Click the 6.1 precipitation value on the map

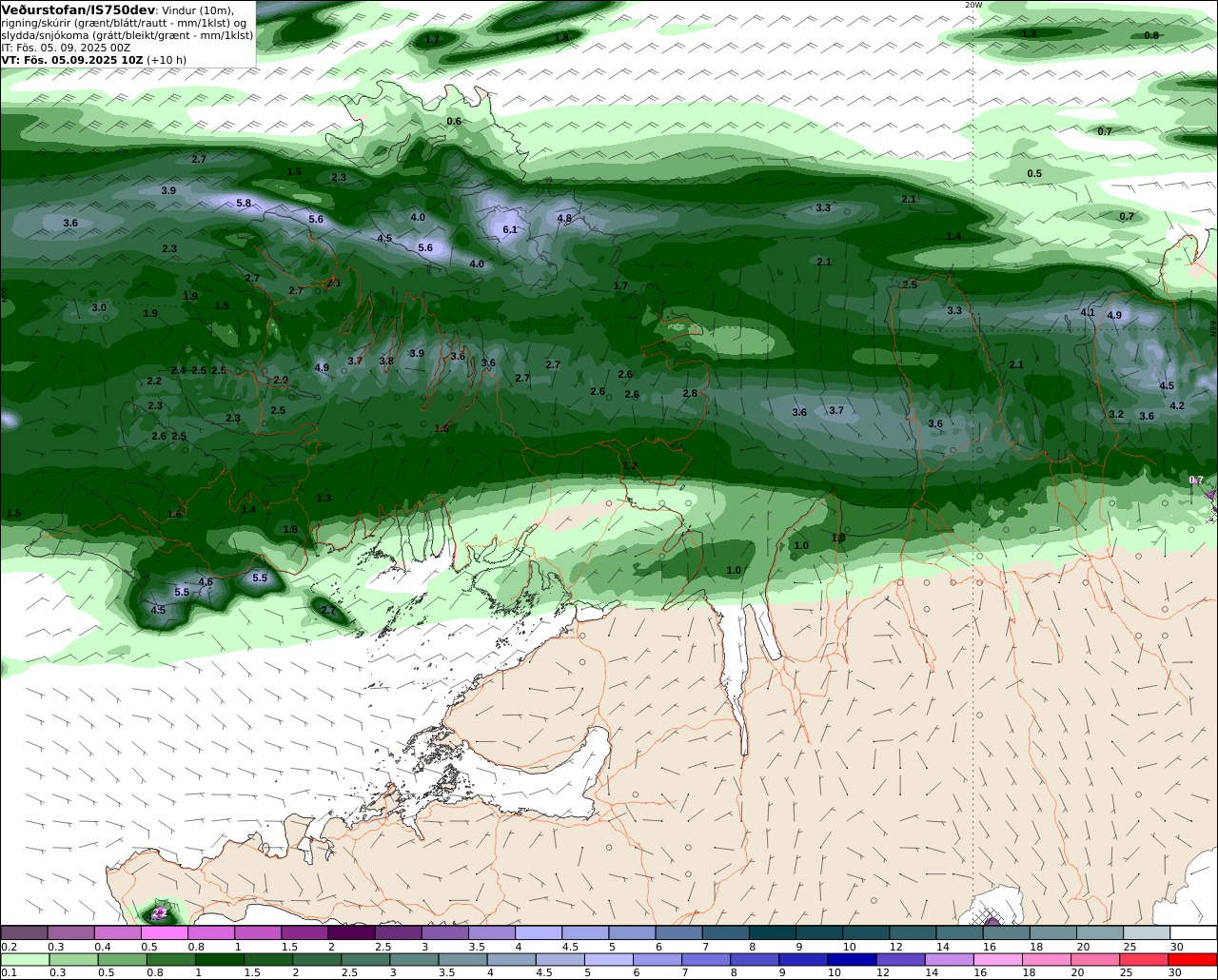coord(510,229)
